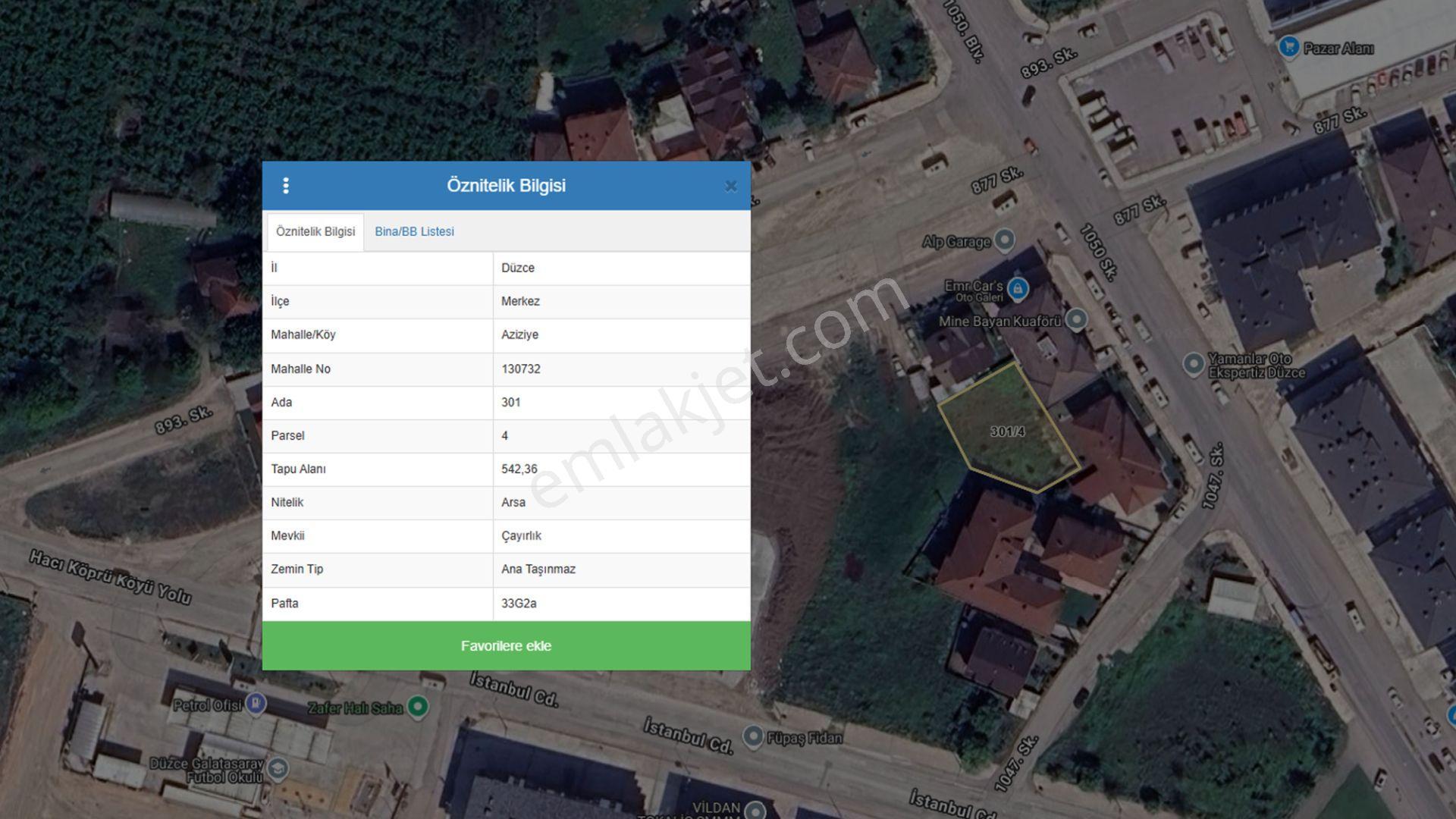Click the Füpaş Fidan map pin
The width and height of the screenshot is (1456, 819).
[x=752, y=736]
